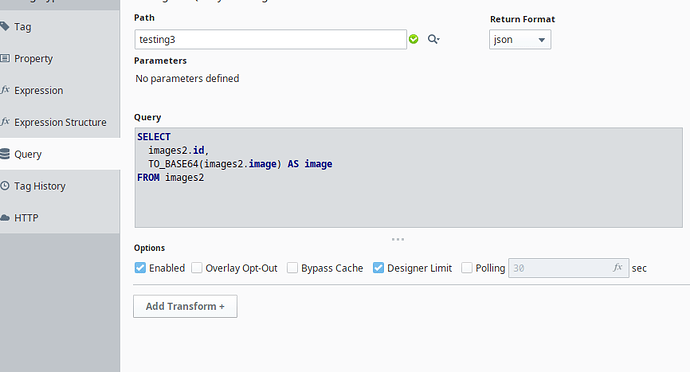Screen dimensions: 690x372
Task: Open the Return Format json dropdown
Action: point(520,40)
